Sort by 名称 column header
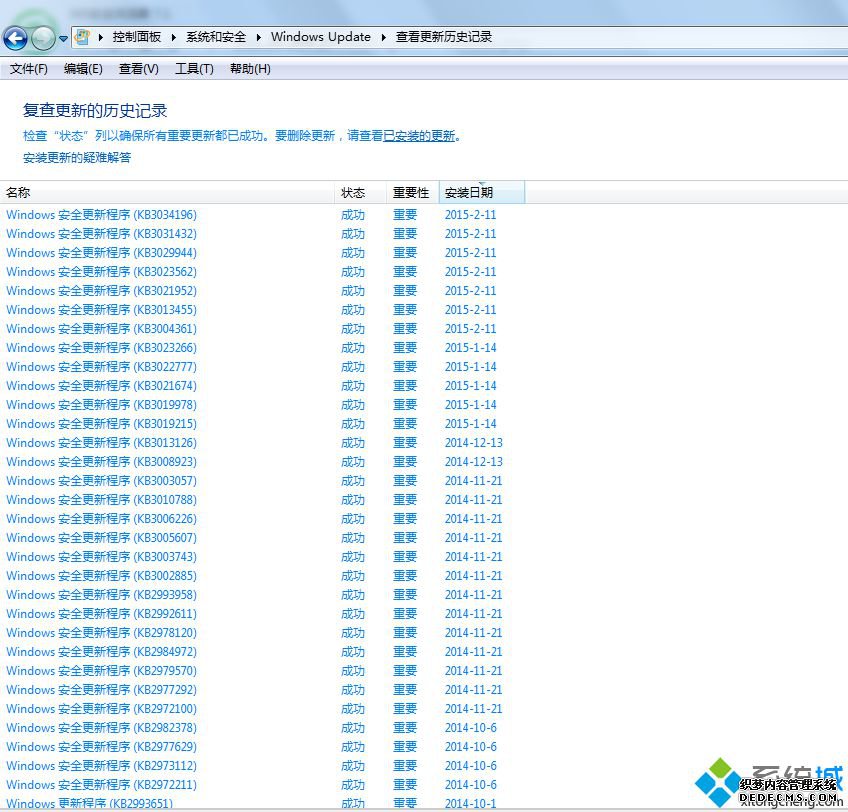The height and width of the screenshot is (812, 848). pyautogui.click(x=167, y=193)
